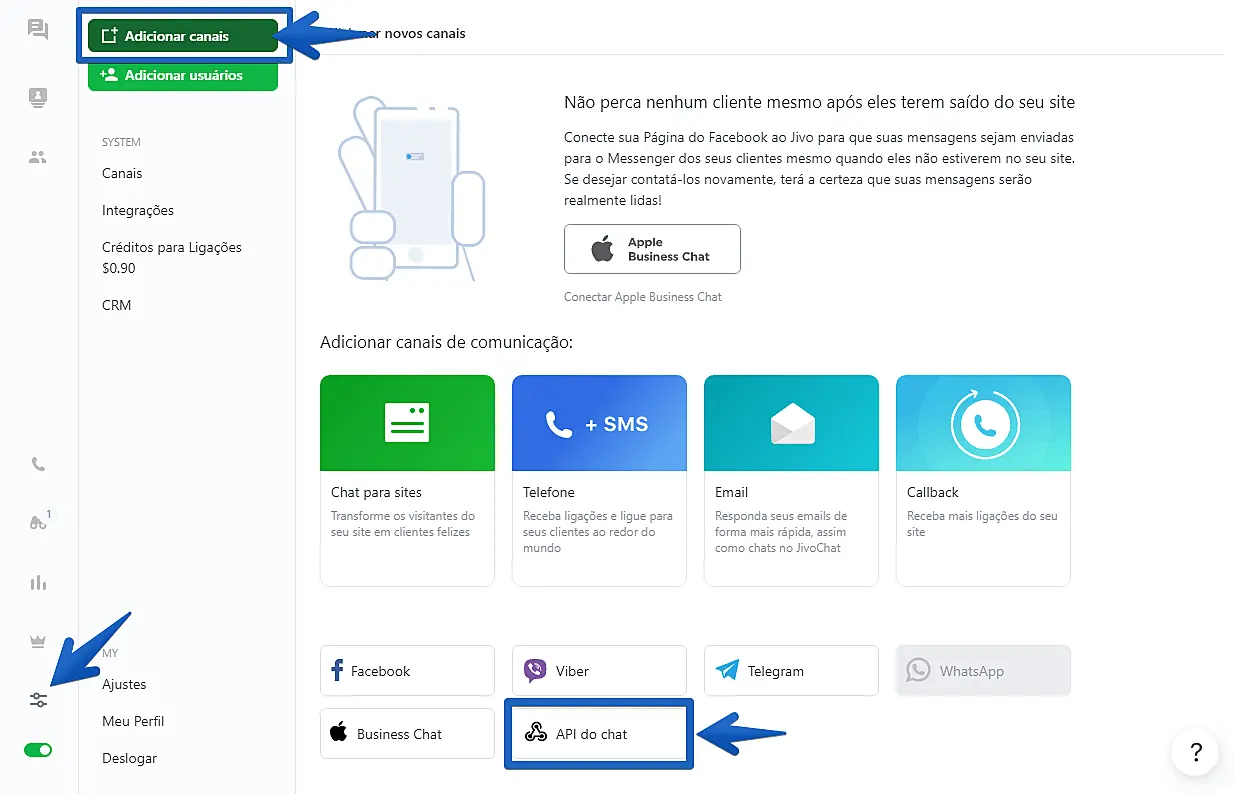Open the settings sliders icon
The image size is (1234, 794).
click(x=38, y=700)
